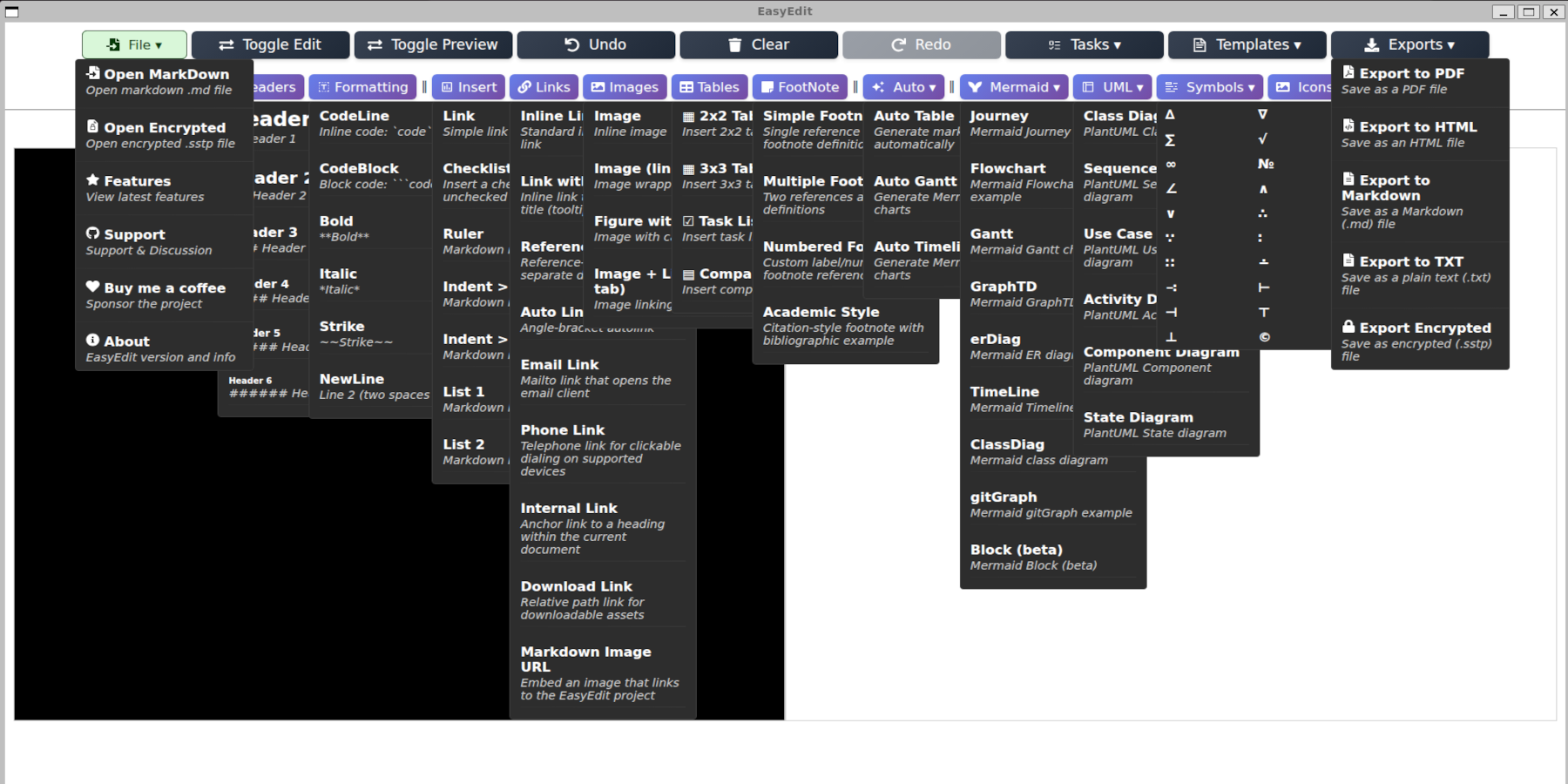Choose Open Encrypted .sstp file

point(164,135)
